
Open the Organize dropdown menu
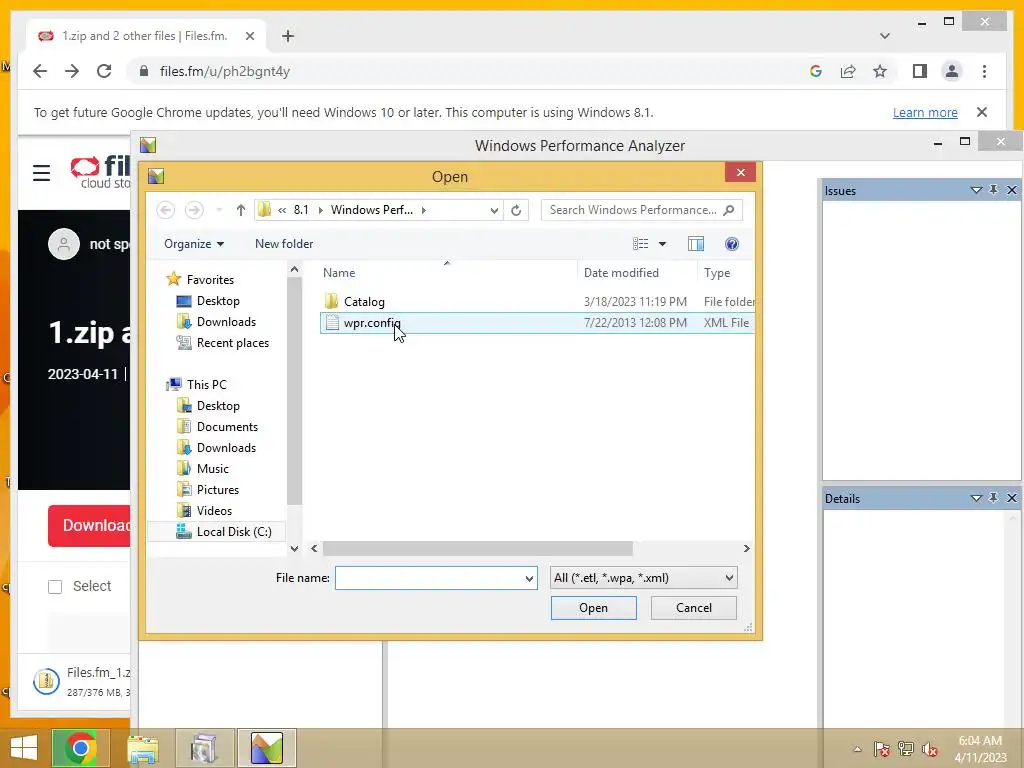(194, 244)
